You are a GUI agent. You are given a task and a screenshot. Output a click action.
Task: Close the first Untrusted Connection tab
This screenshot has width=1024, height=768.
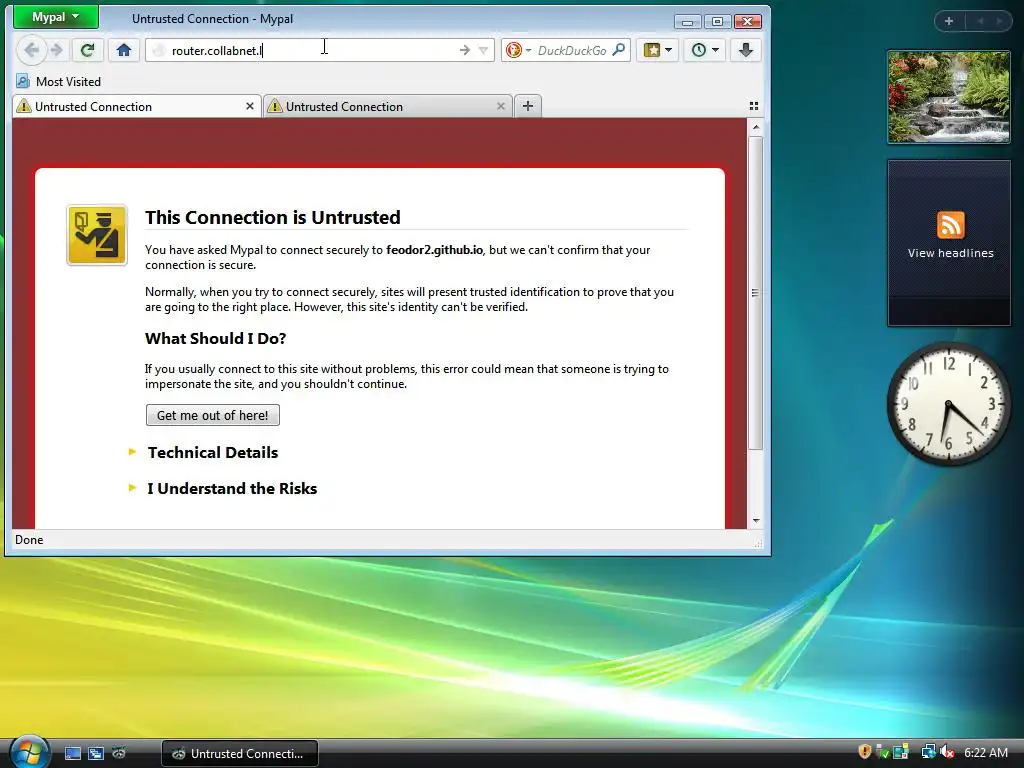tap(249, 106)
